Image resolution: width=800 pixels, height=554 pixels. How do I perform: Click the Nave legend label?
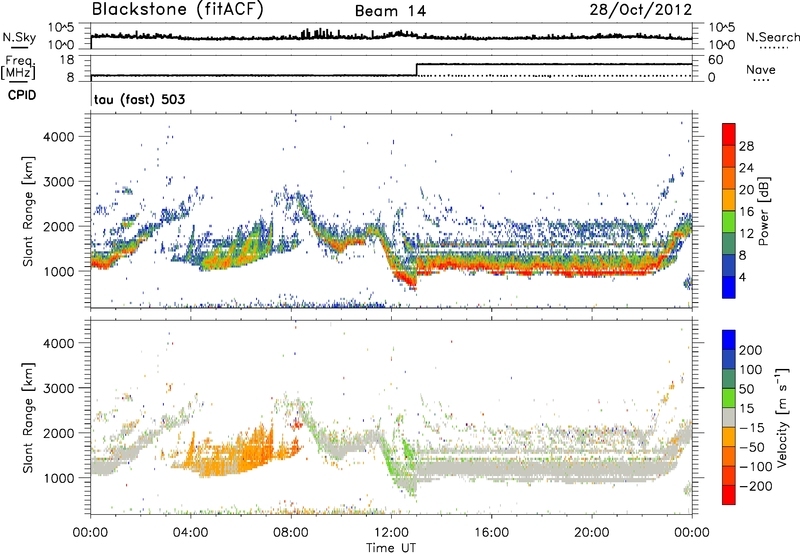pos(761,69)
